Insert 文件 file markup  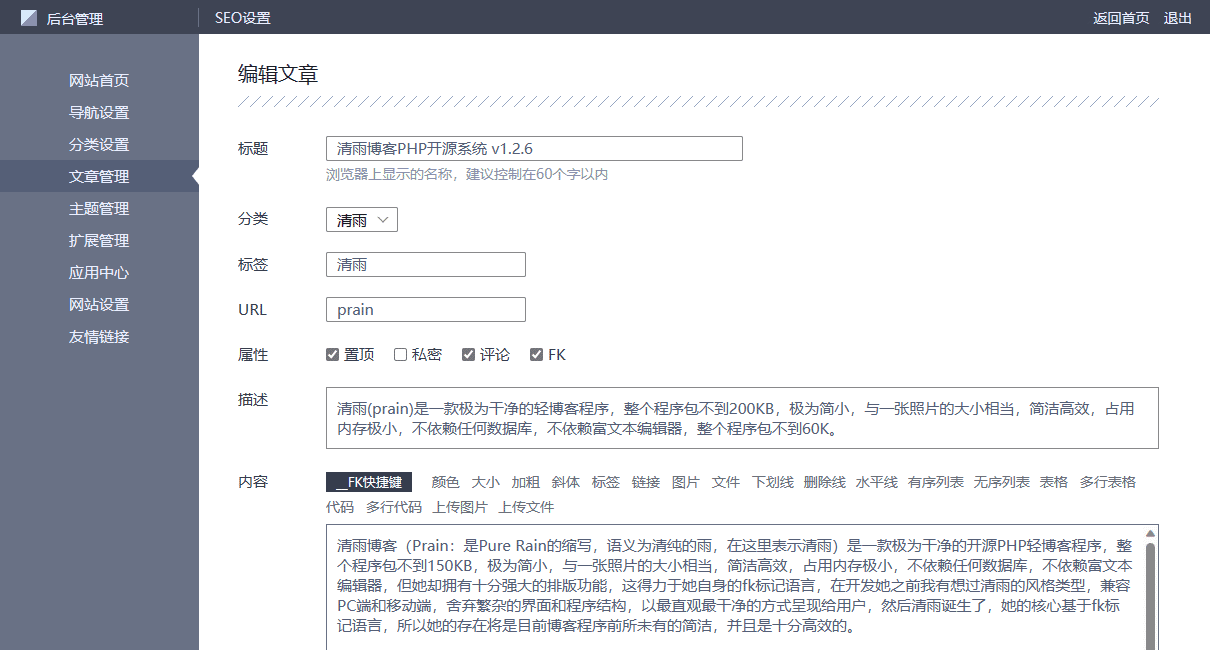(x=726, y=482)
